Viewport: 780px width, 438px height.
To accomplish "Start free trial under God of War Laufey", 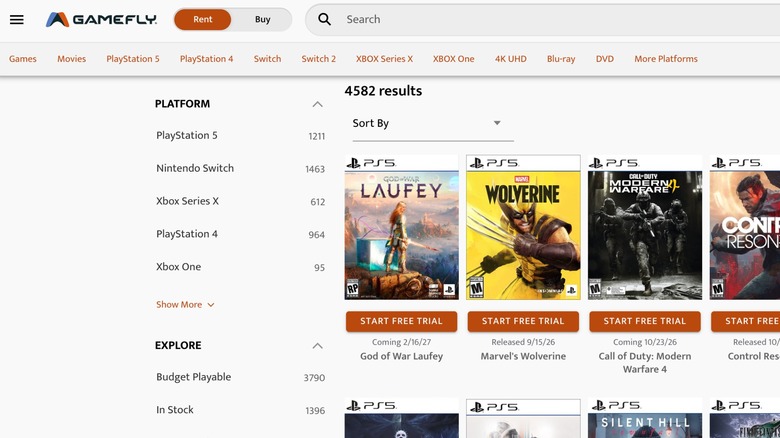I will coord(401,322).
